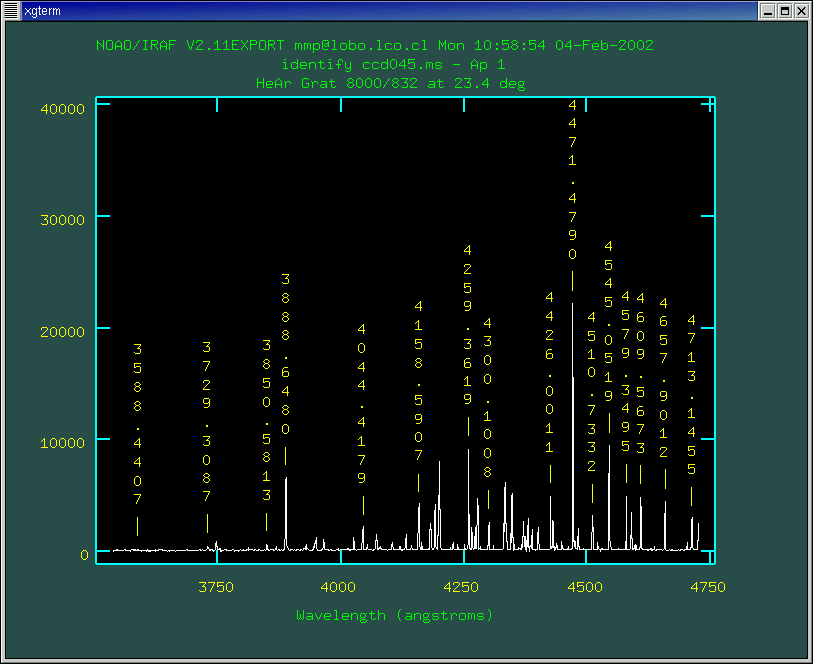The height and width of the screenshot is (664, 813).
Task: Click the xgterm title bar text
Action: coord(43,11)
